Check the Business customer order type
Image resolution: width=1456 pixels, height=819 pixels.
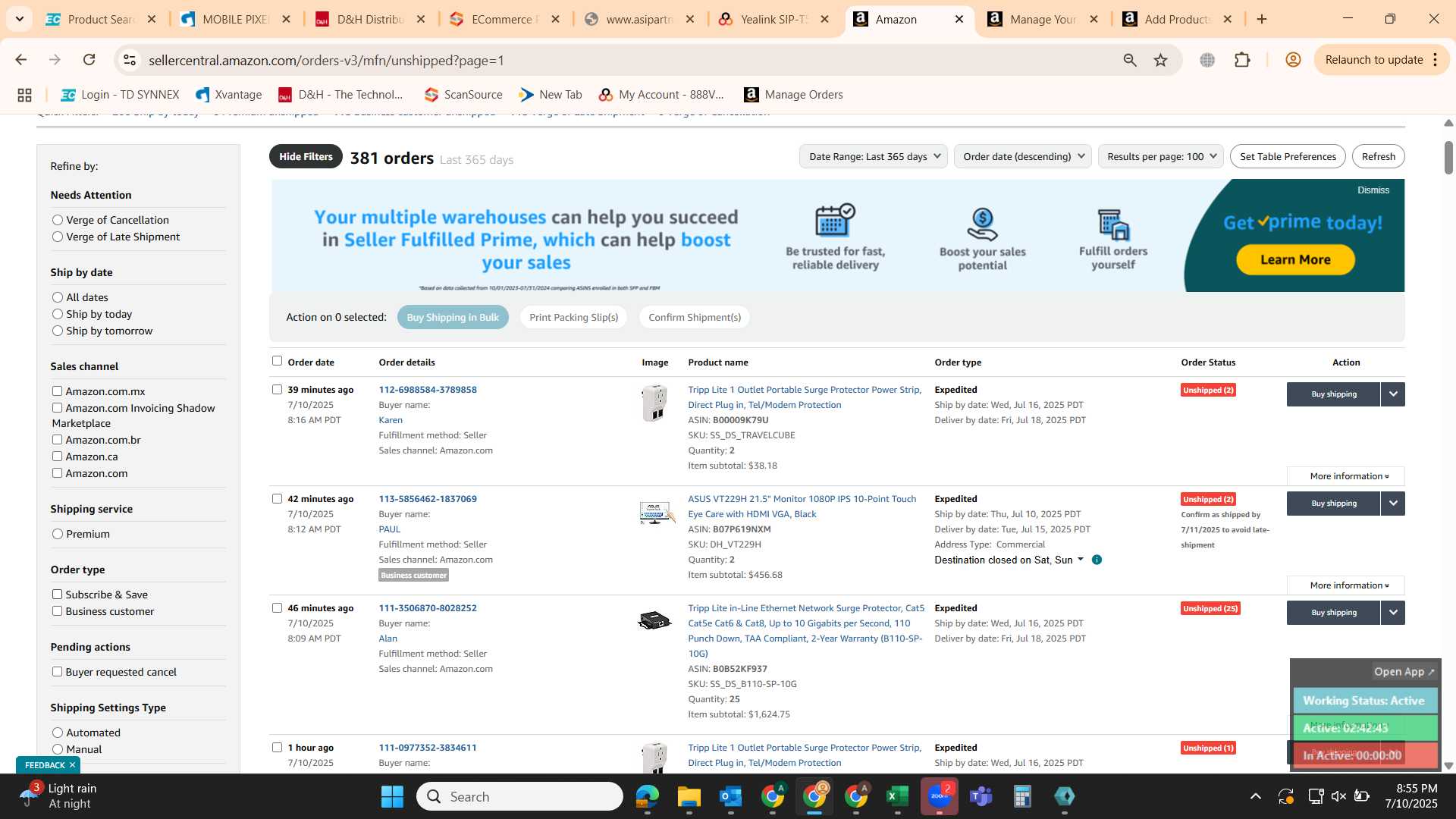click(x=57, y=611)
